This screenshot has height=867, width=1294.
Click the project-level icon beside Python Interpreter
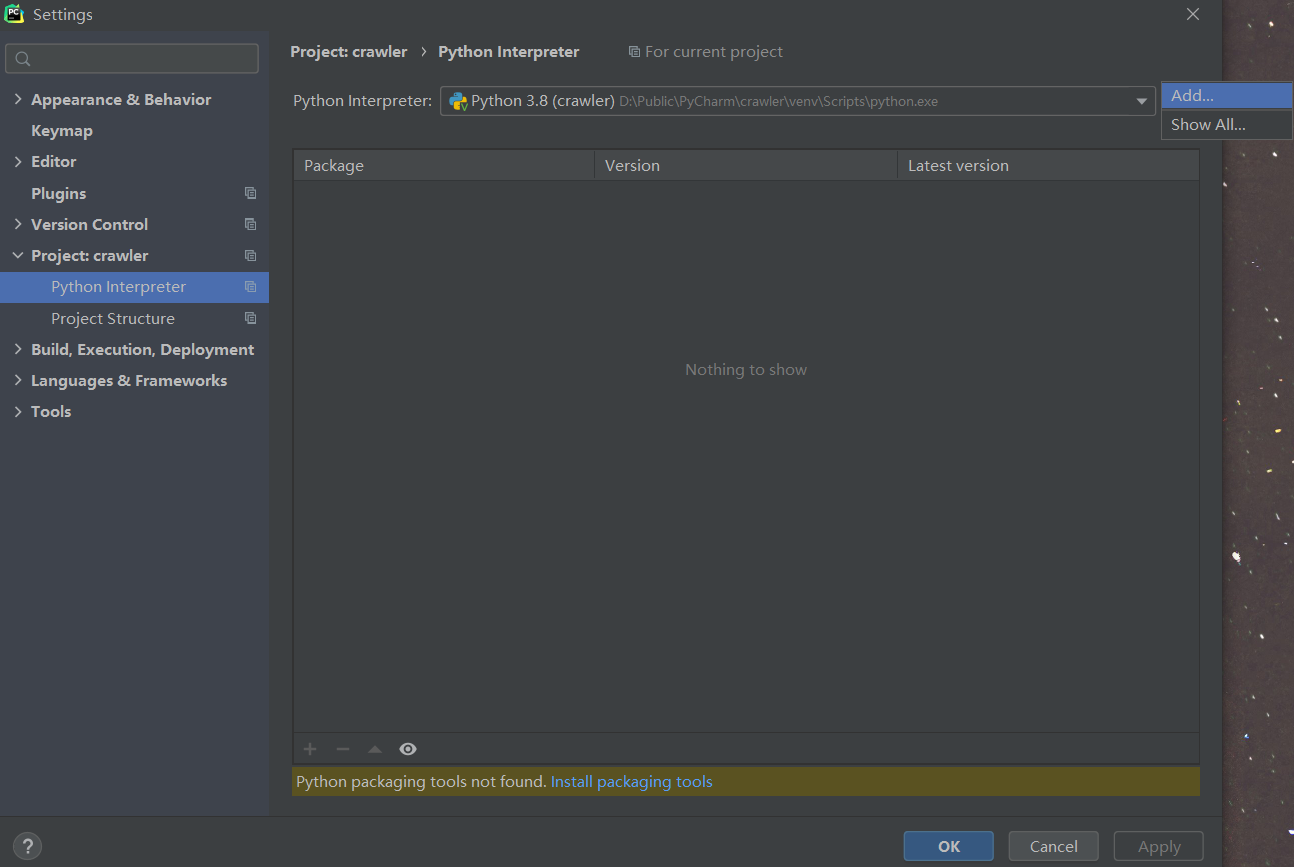point(250,286)
